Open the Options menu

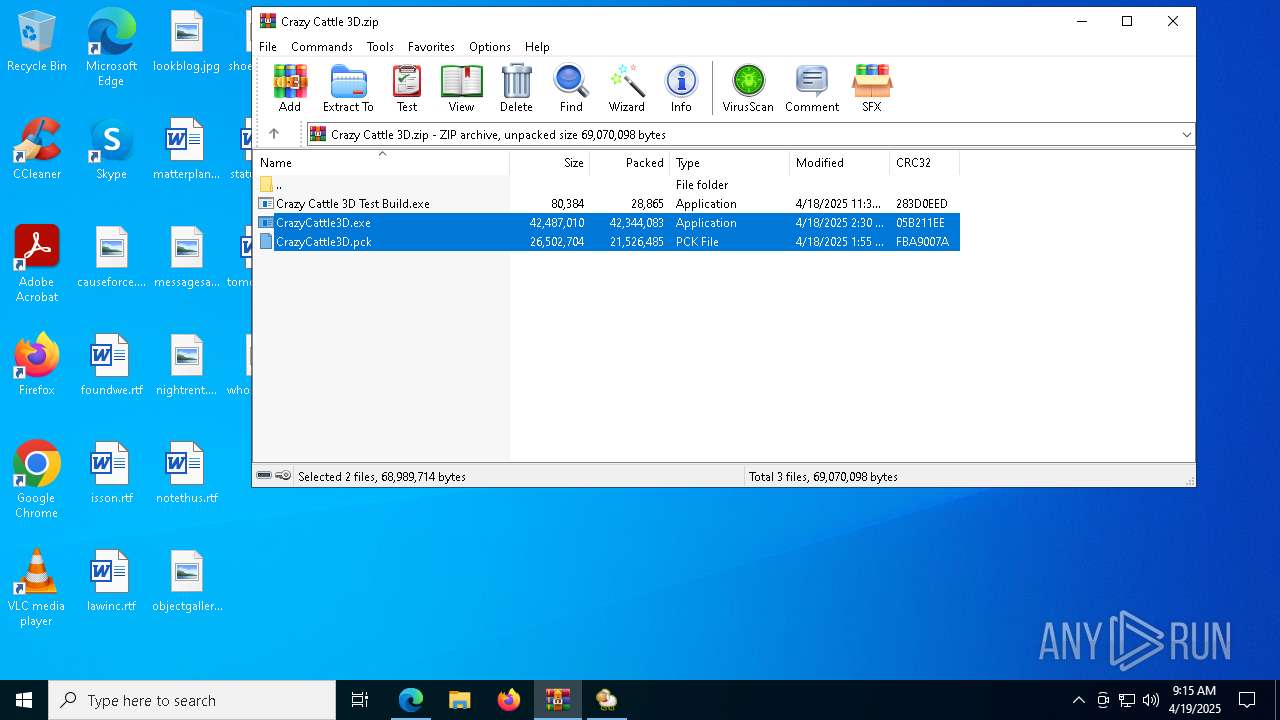click(490, 47)
